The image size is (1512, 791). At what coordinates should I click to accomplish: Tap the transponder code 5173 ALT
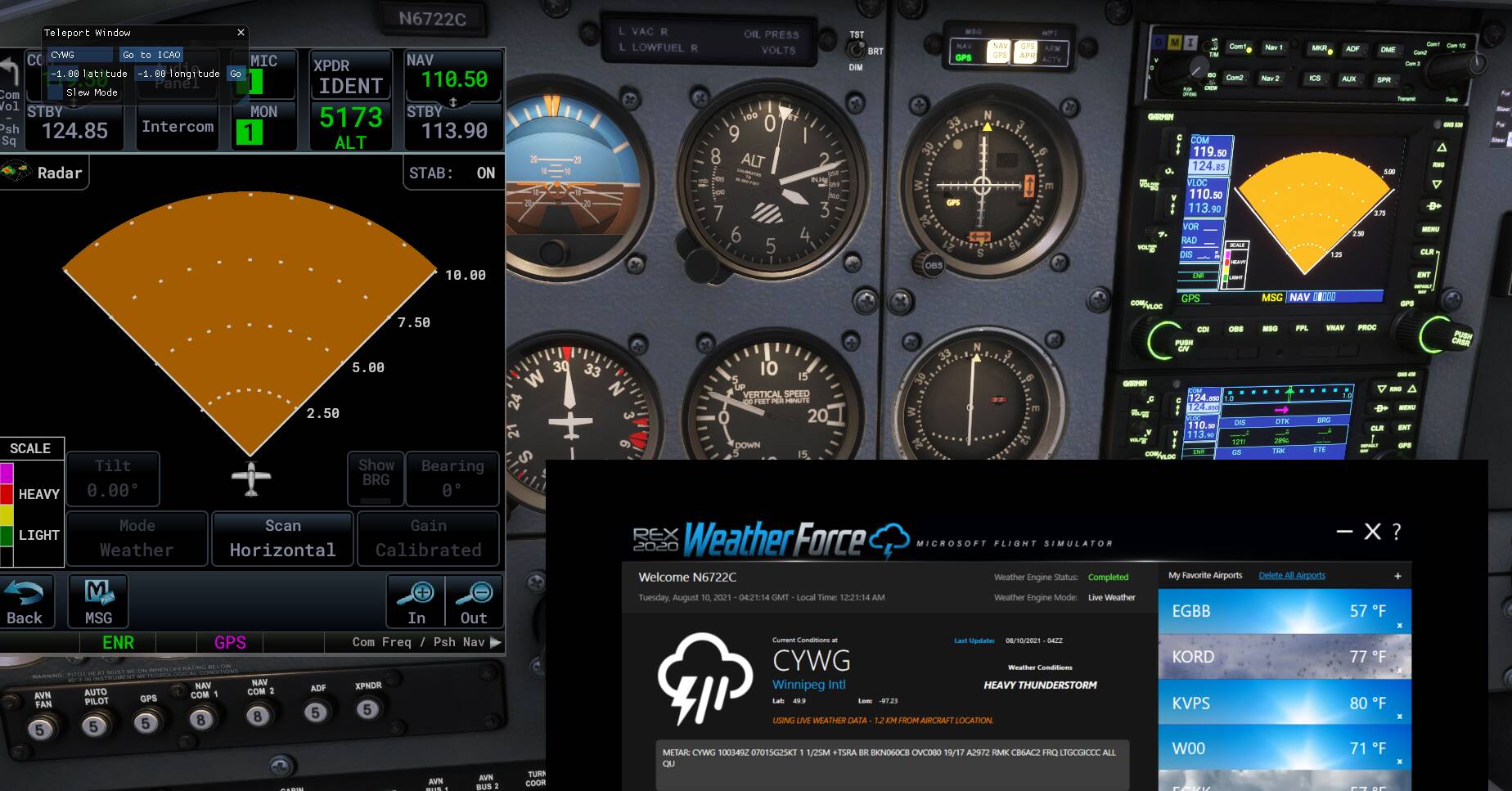(x=350, y=127)
